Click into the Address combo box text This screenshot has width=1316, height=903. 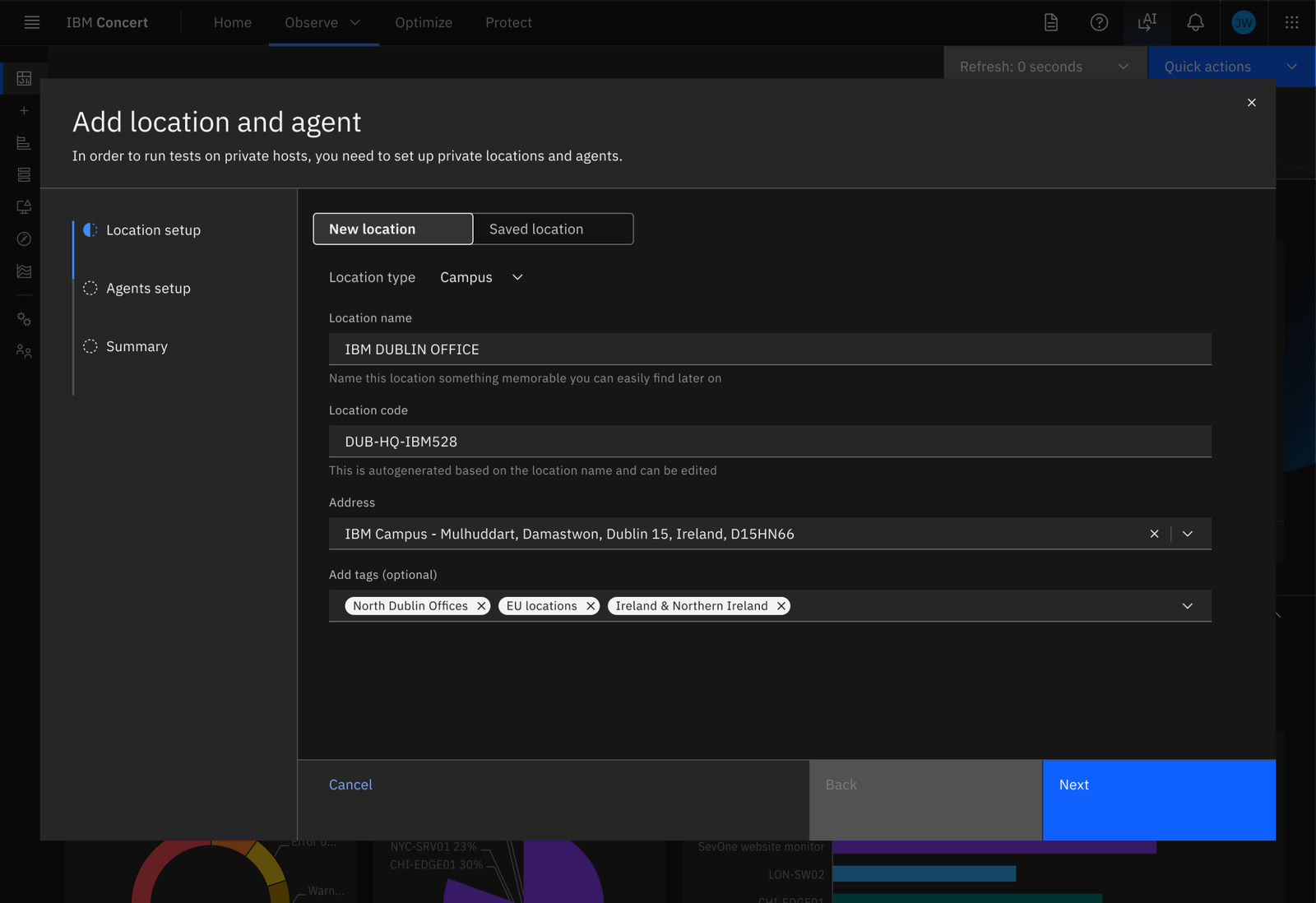click(569, 534)
